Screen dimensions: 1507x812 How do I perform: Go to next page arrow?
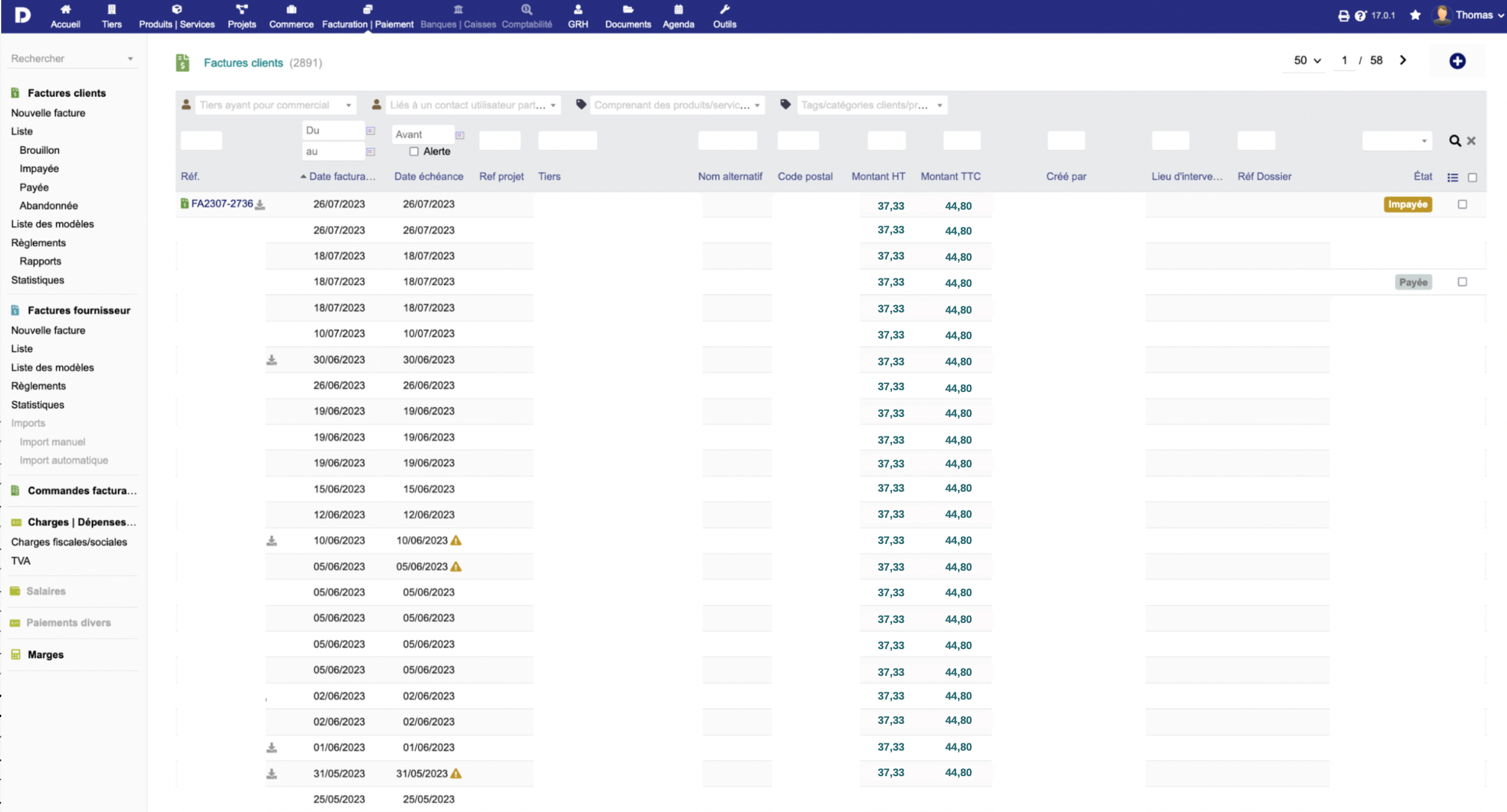[1403, 60]
